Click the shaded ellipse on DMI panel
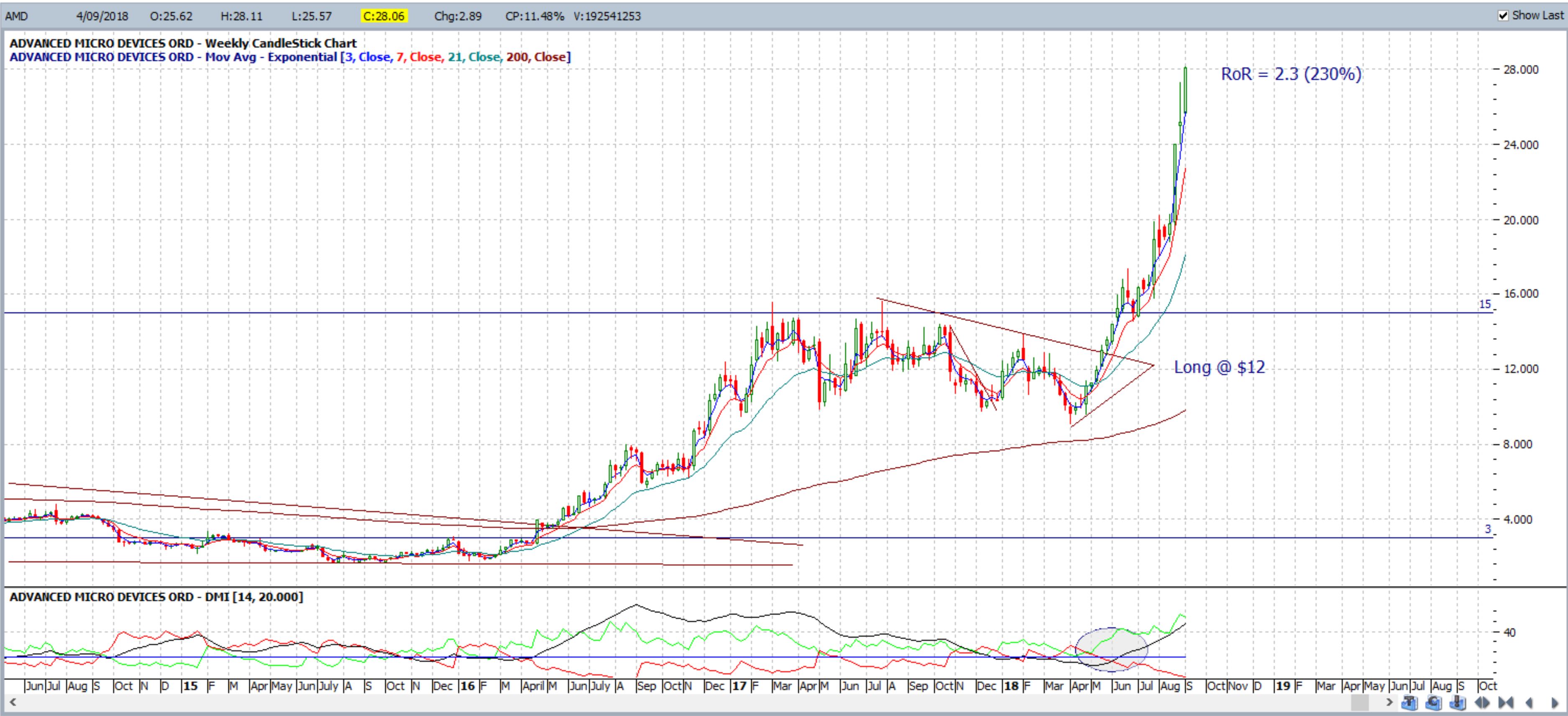Image resolution: width=1568 pixels, height=716 pixels. tap(1111, 649)
